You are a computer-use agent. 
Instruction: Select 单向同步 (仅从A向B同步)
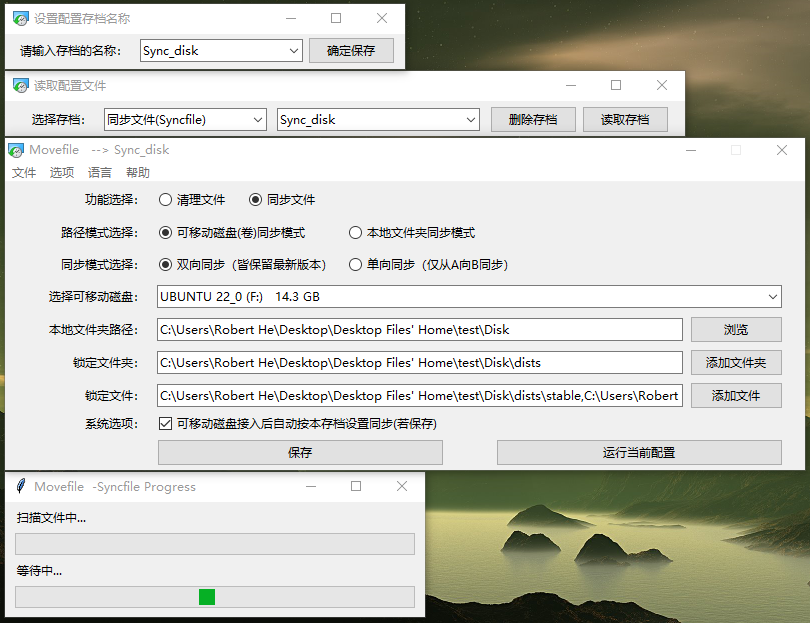[356, 264]
